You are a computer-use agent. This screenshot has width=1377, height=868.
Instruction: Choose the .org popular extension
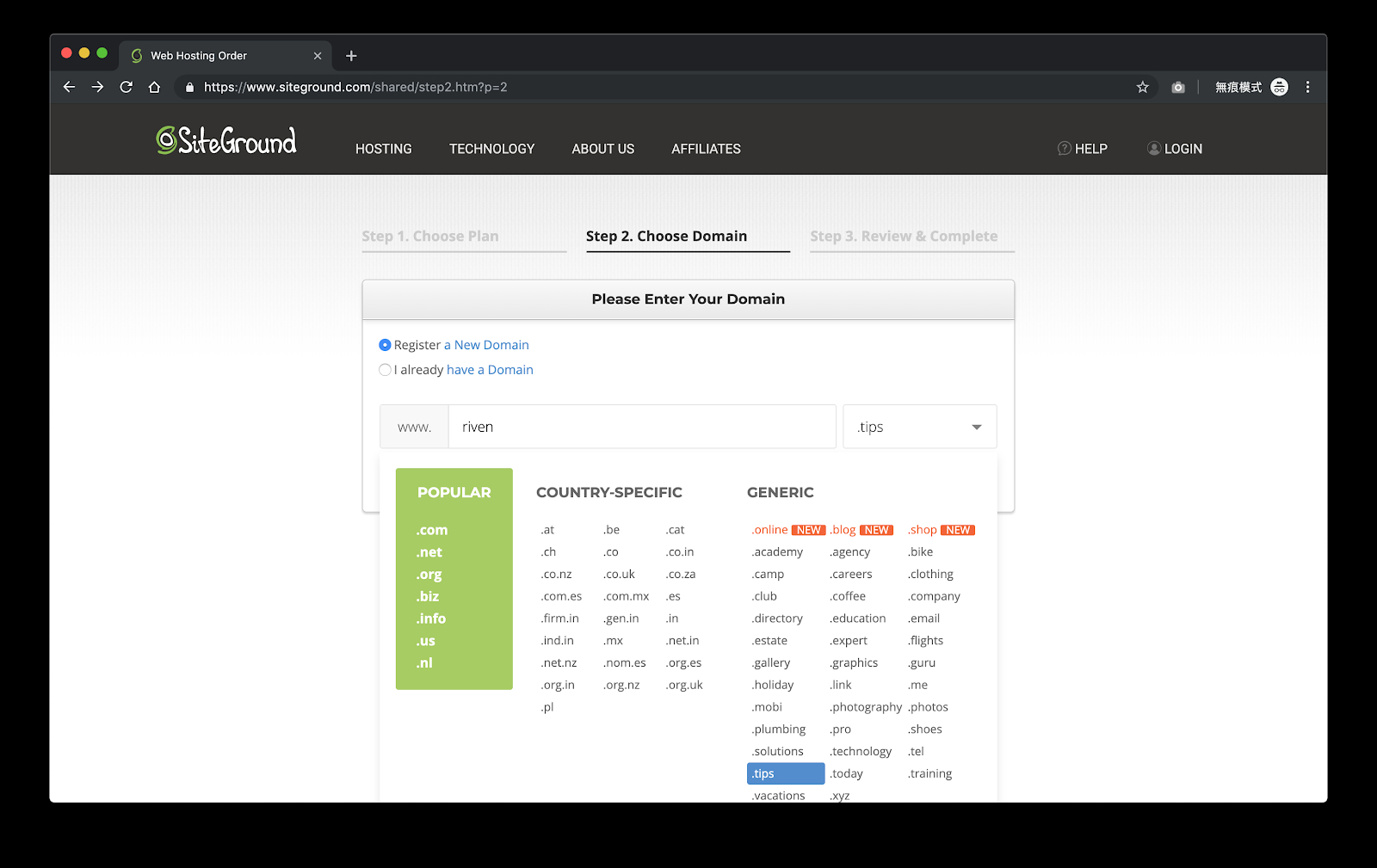[429, 575]
